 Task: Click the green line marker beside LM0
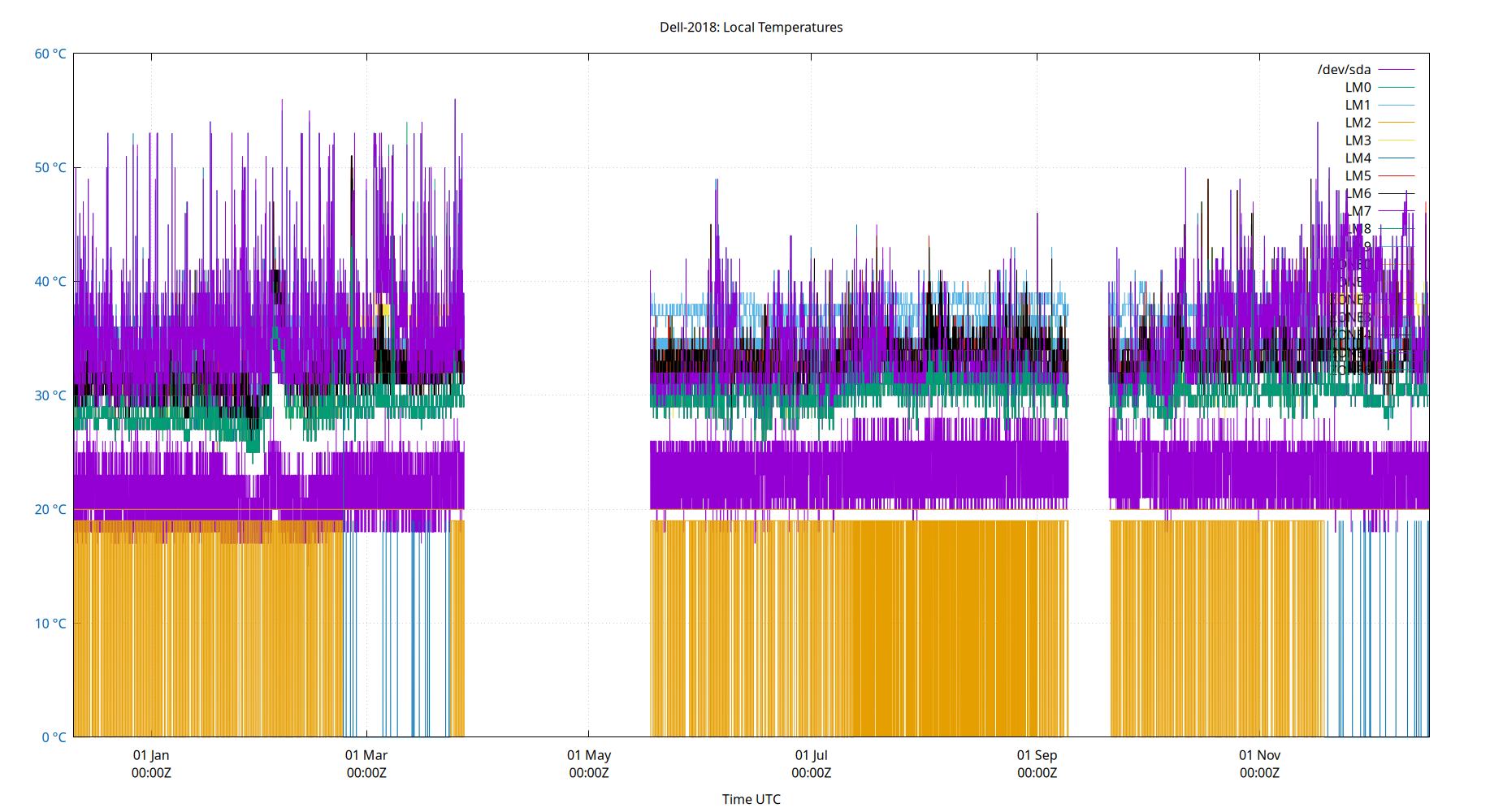tap(1397, 87)
